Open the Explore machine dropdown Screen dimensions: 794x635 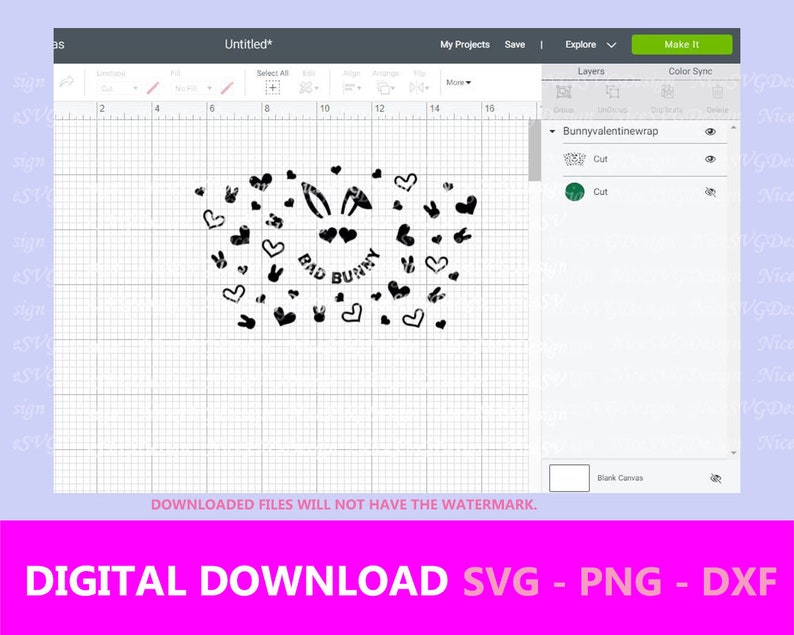click(590, 45)
